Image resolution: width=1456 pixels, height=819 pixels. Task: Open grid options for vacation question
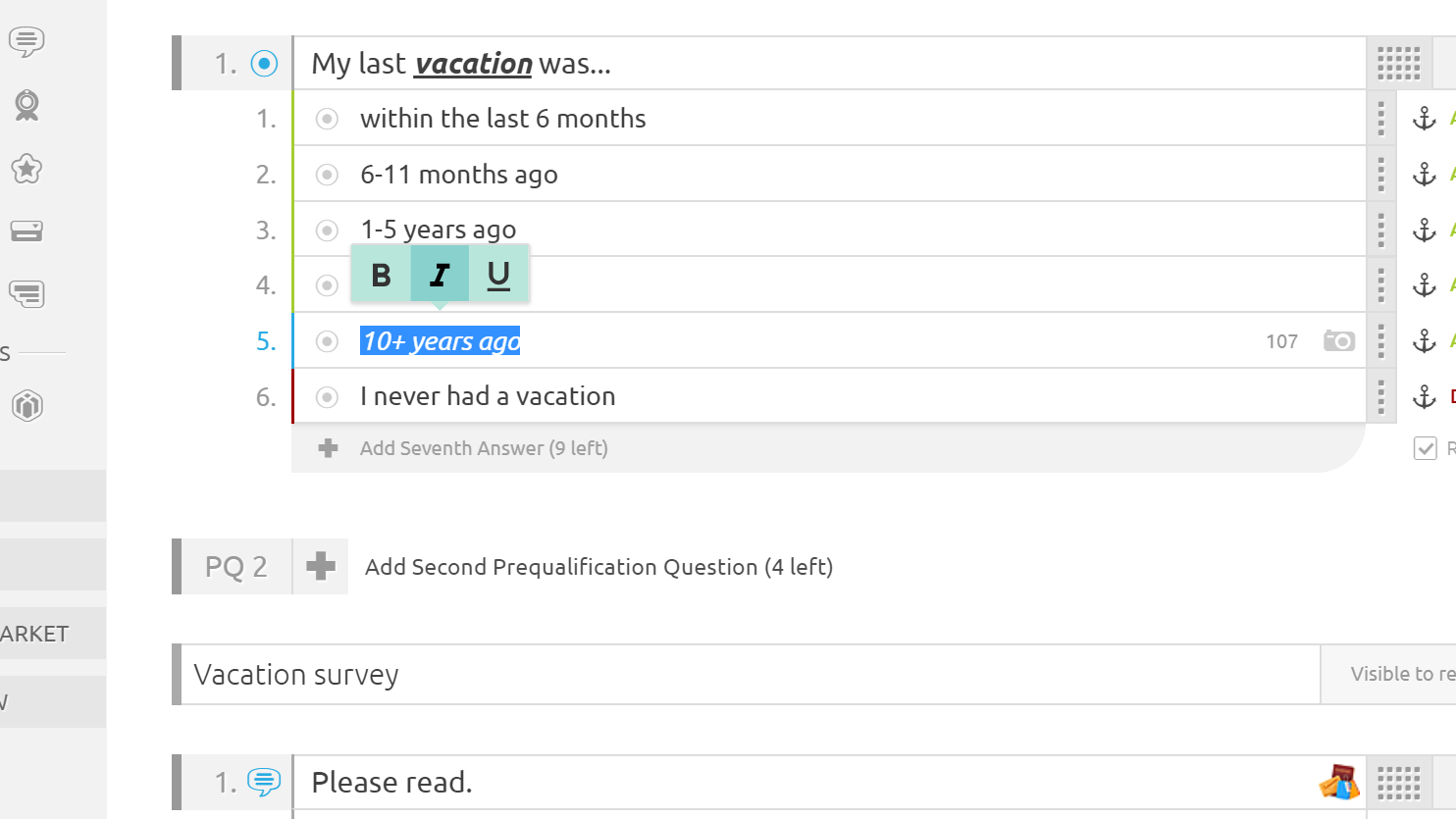pyautogui.click(x=1398, y=64)
